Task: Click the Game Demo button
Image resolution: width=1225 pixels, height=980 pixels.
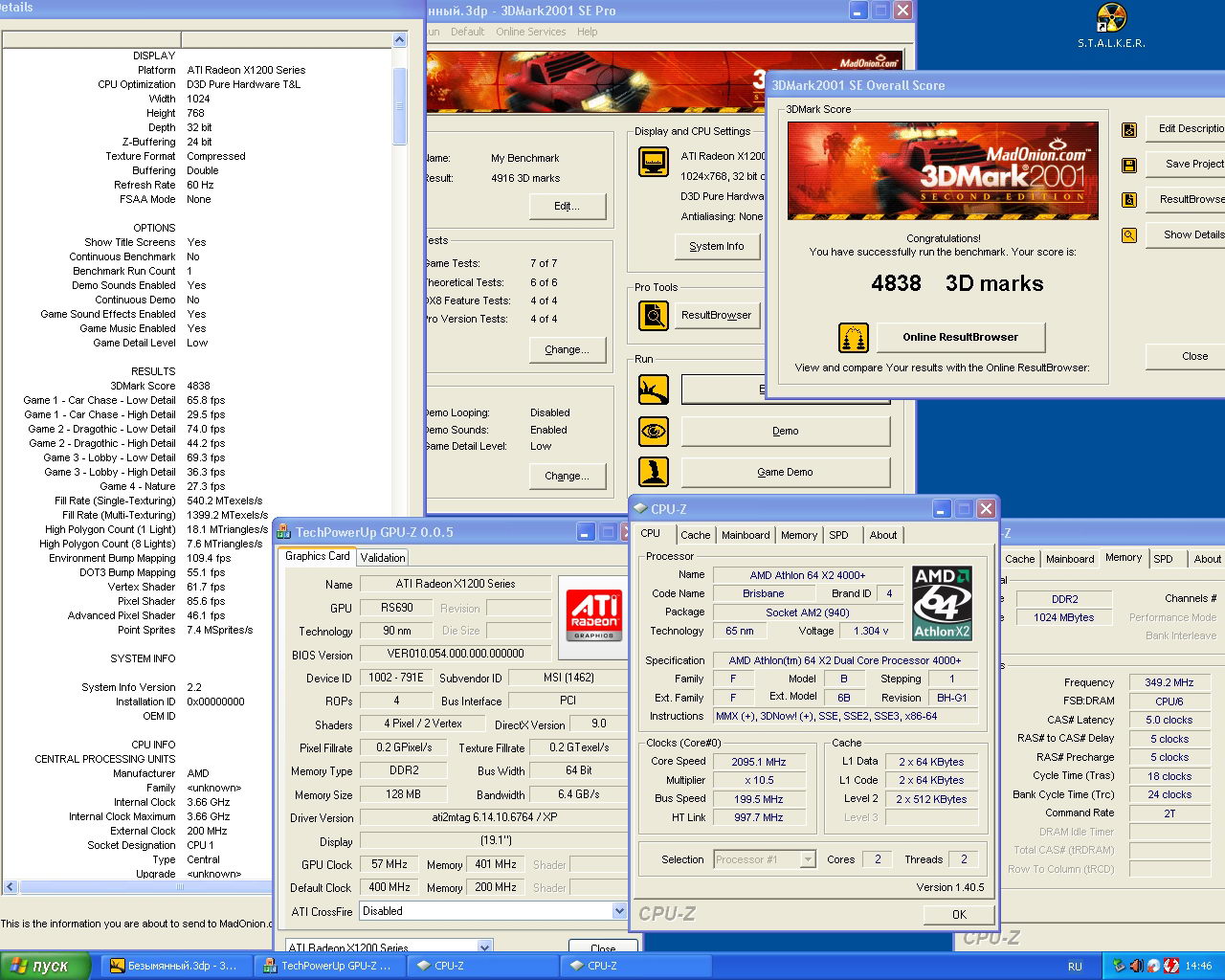Action: tap(786, 473)
